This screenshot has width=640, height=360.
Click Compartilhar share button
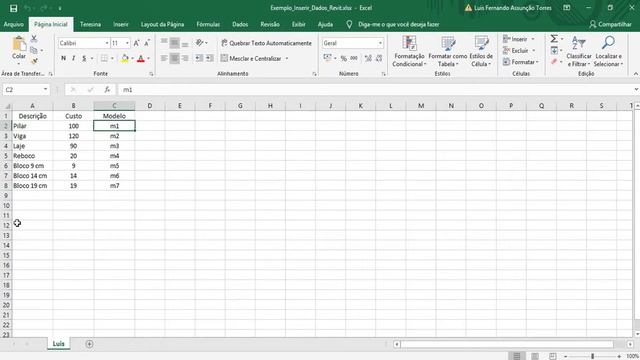click(x=610, y=24)
